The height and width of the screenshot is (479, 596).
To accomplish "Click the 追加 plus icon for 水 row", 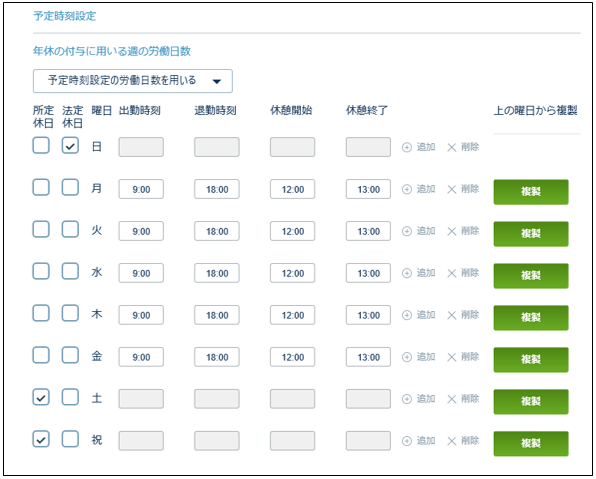I will coord(407,273).
